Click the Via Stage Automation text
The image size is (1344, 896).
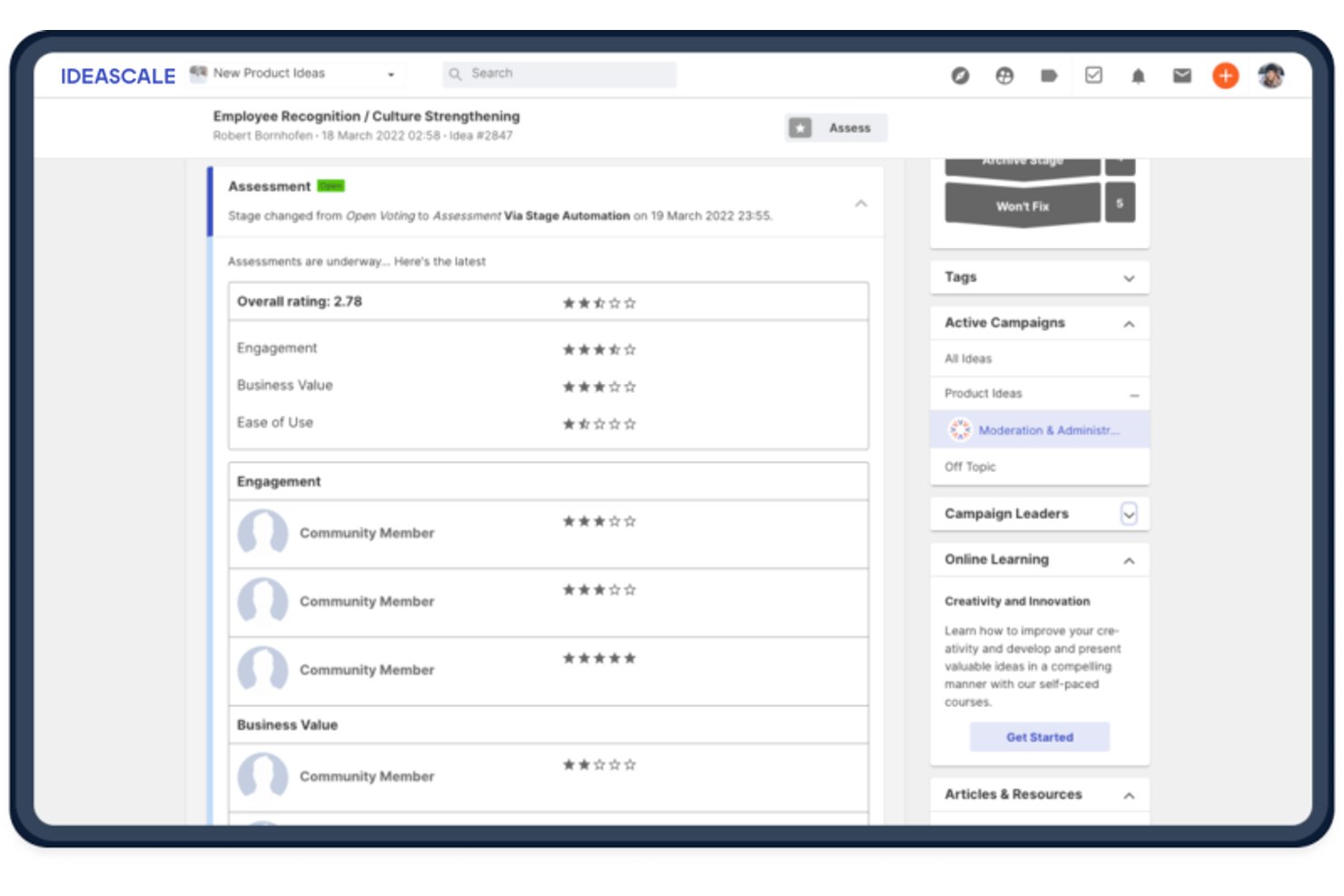coord(567,216)
